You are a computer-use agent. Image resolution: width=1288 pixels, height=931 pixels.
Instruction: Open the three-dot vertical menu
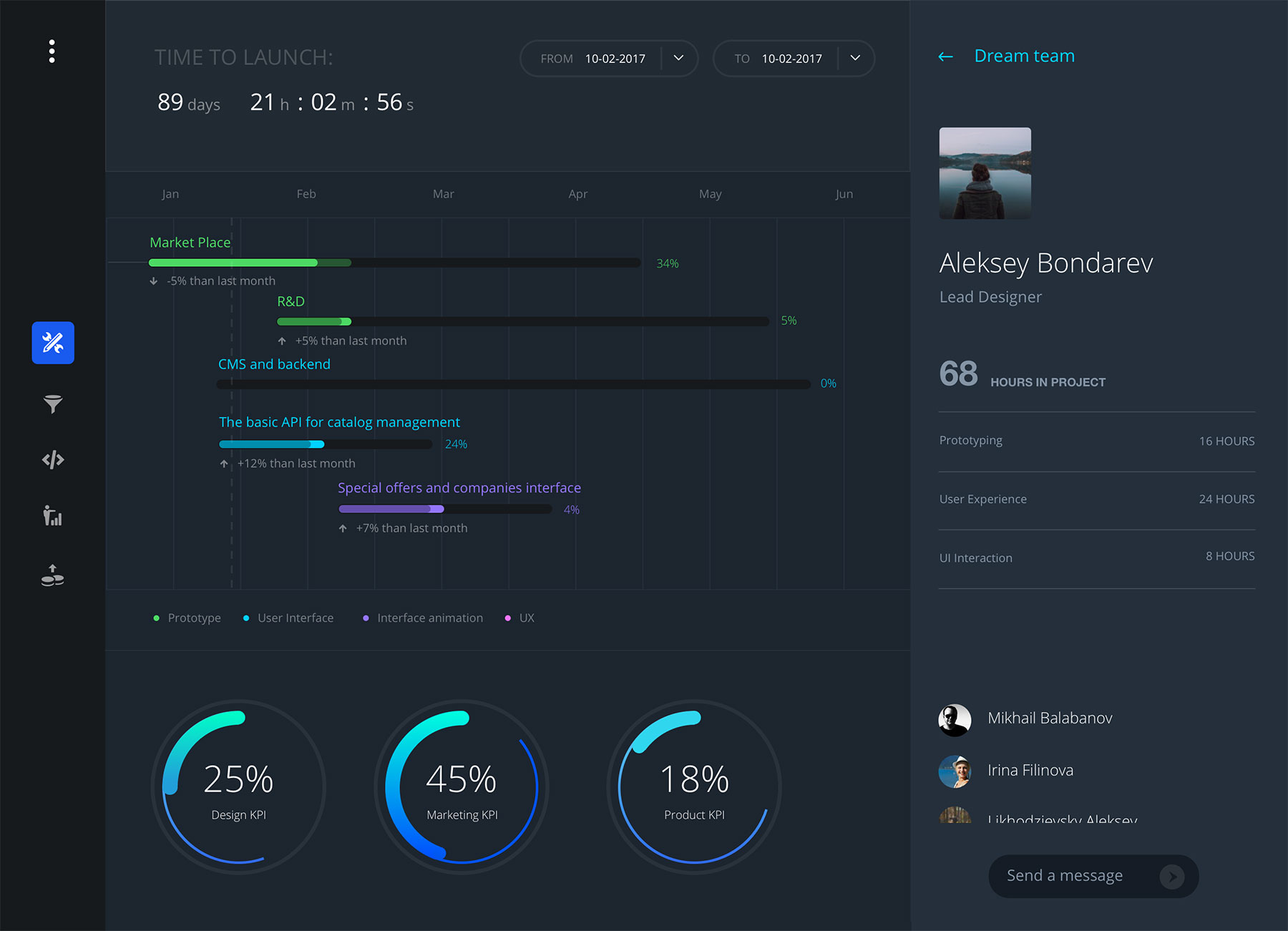[52, 52]
